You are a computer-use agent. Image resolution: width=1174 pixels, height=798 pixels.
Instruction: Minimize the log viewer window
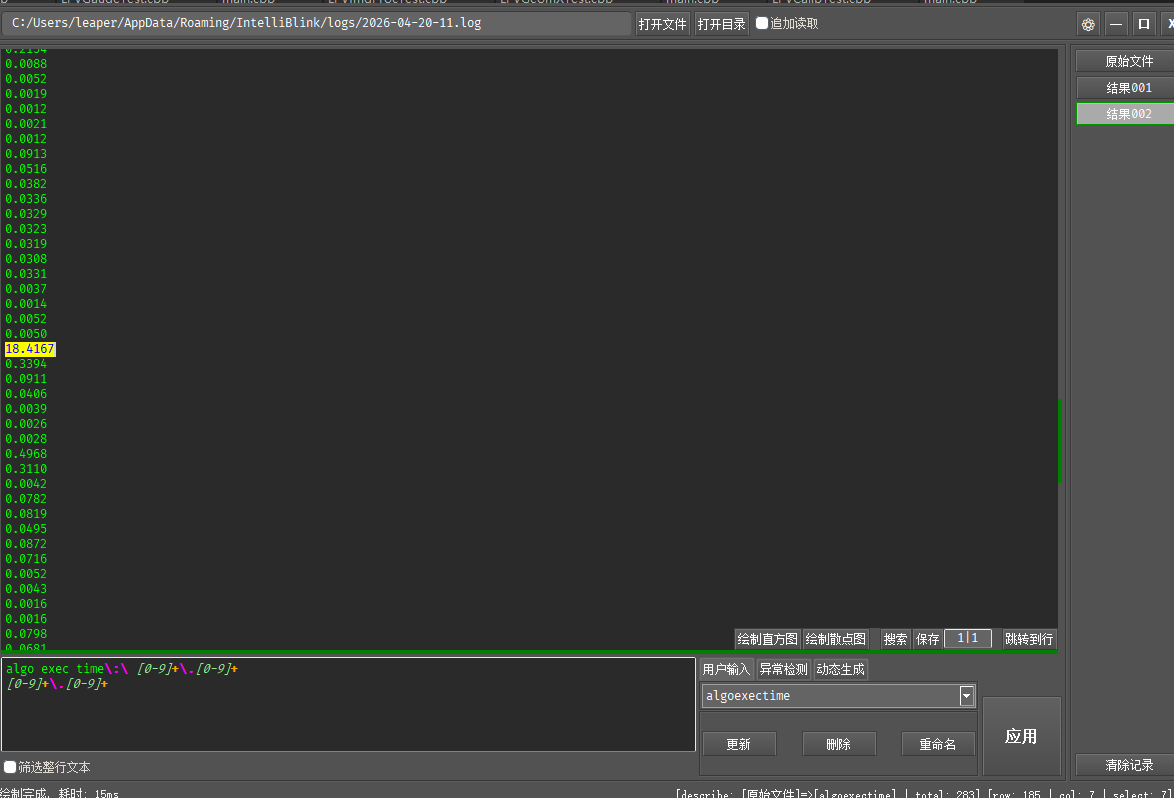tap(1116, 24)
